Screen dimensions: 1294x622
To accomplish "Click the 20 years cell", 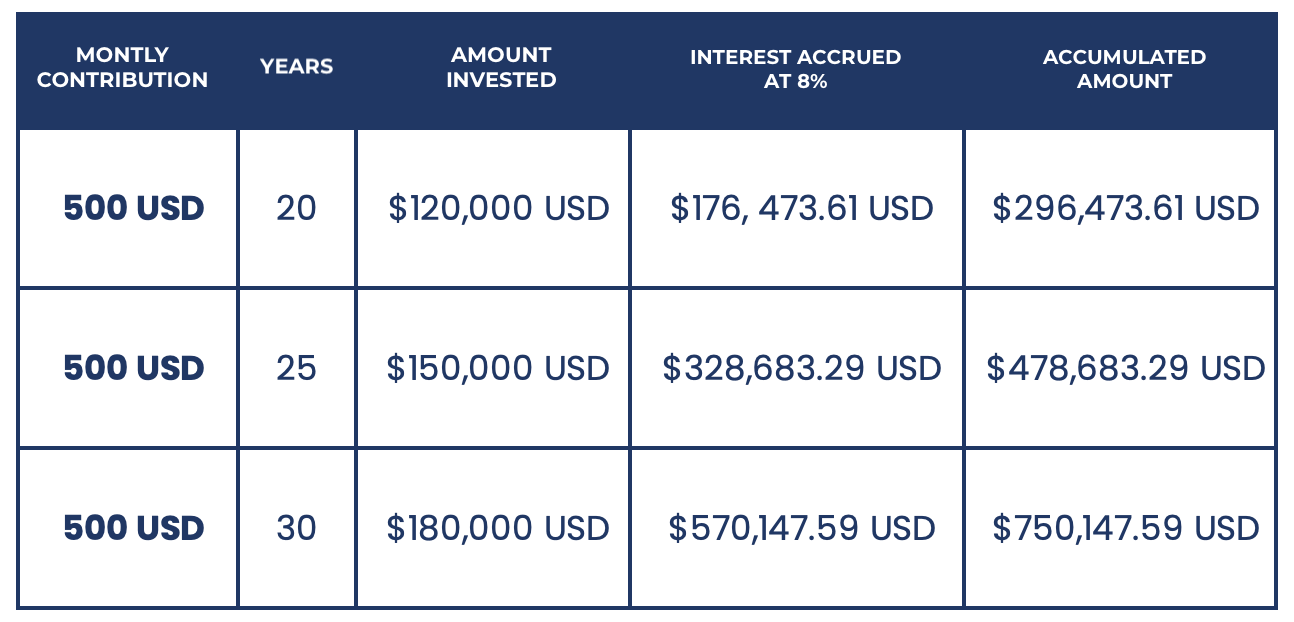I will [x=296, y=208].
